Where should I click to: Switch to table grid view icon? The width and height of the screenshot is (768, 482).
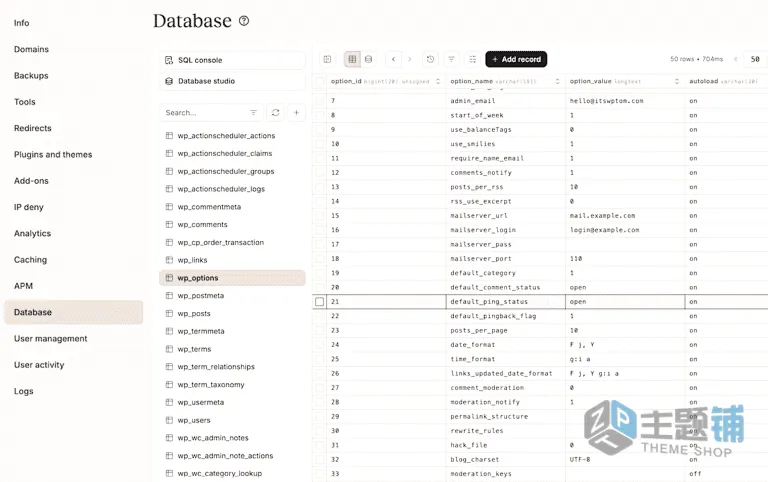click(x=352, y=59)
